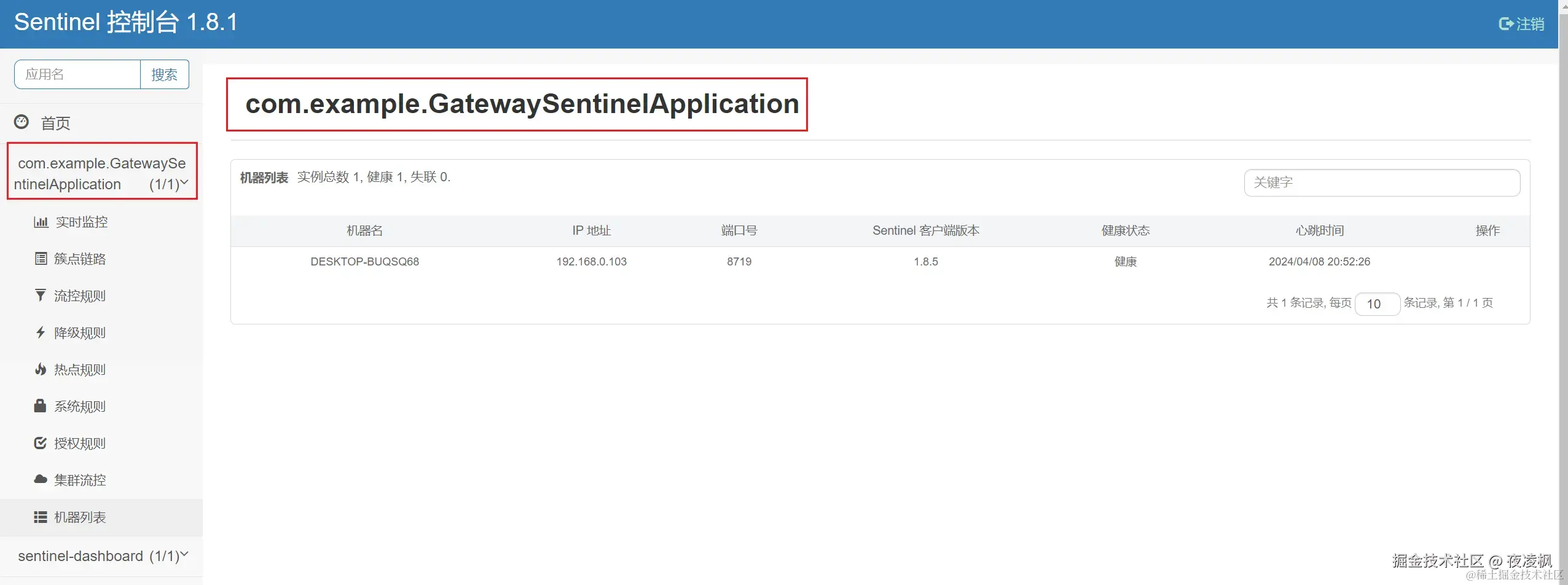This screenshot has height=585, width=1568.
Task: Click the 搜索 button
Action: point(164,74)
